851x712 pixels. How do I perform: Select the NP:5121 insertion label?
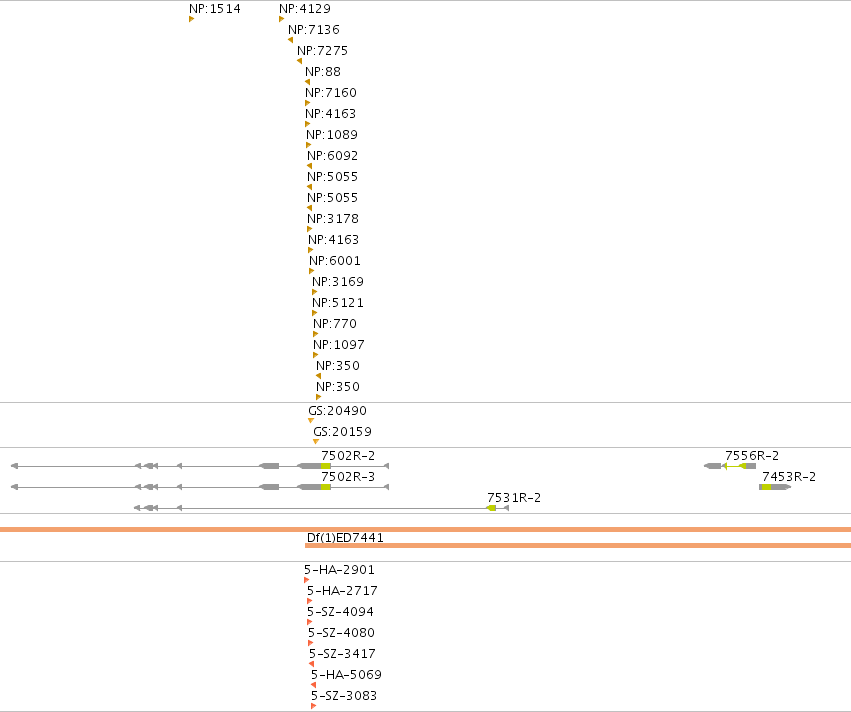(338, 303)
